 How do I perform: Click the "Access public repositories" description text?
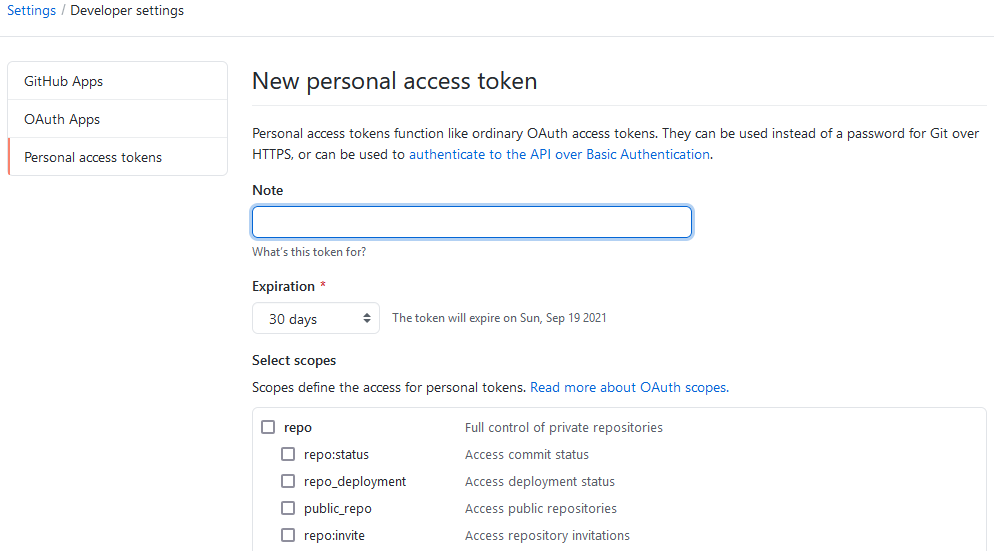[x=540, y=508]
